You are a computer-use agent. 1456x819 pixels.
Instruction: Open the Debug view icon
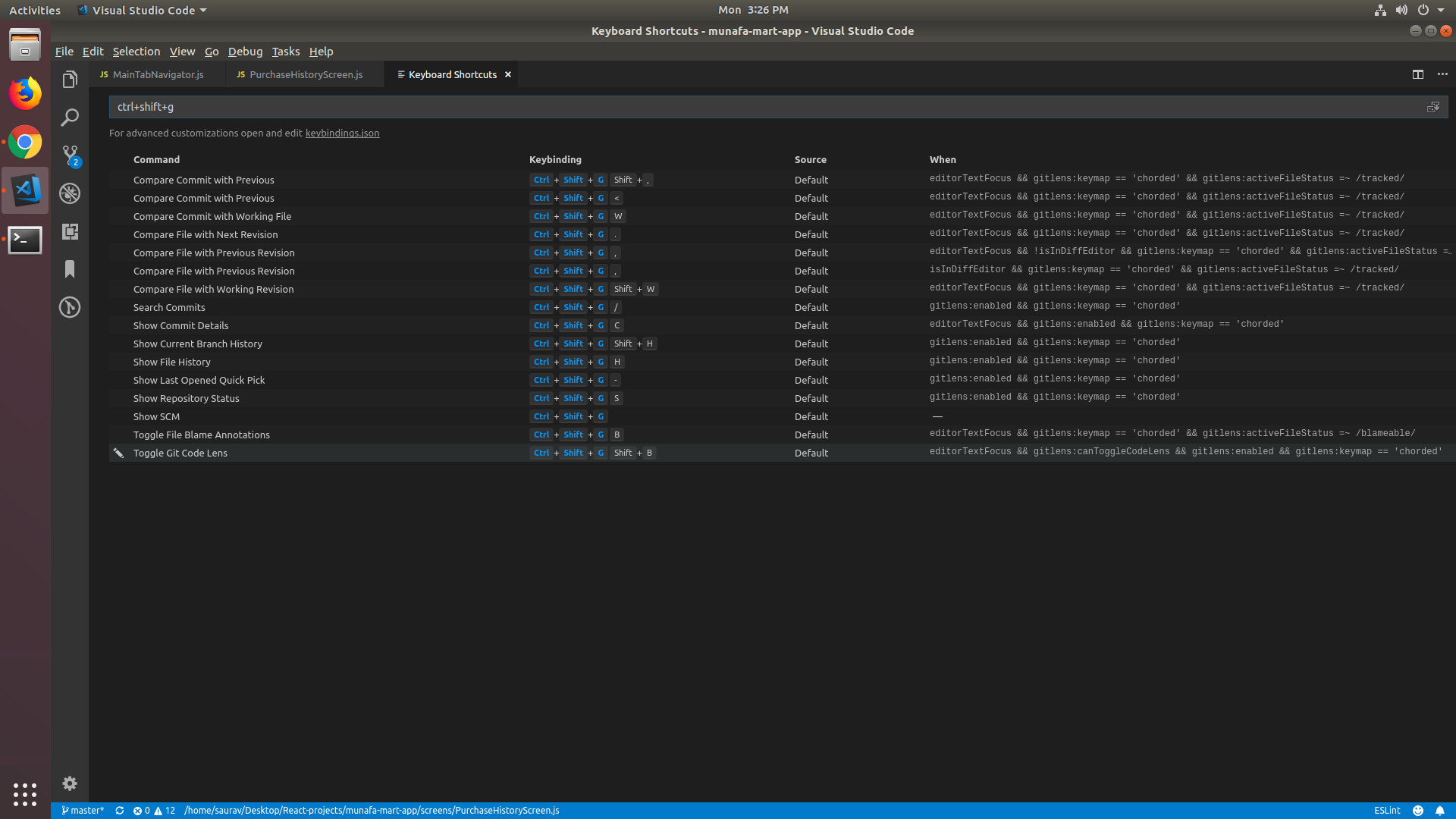click(70, 193)
